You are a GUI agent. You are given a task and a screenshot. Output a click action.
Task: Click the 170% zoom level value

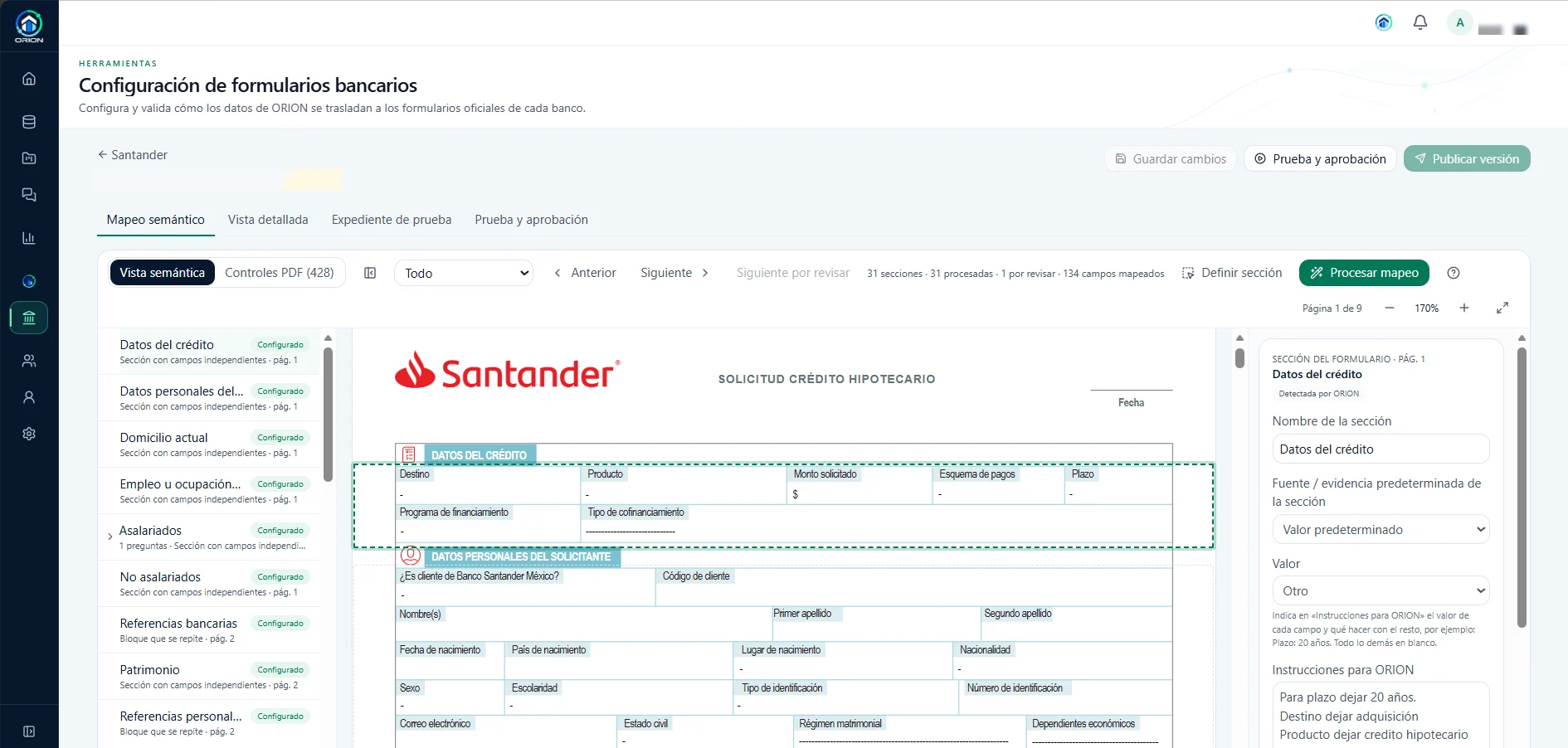click(x=1427, y=308)
